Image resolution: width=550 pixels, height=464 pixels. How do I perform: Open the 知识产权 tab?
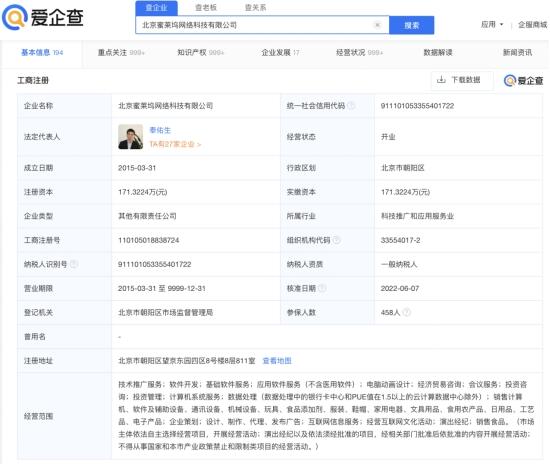[x=200, y=53]
